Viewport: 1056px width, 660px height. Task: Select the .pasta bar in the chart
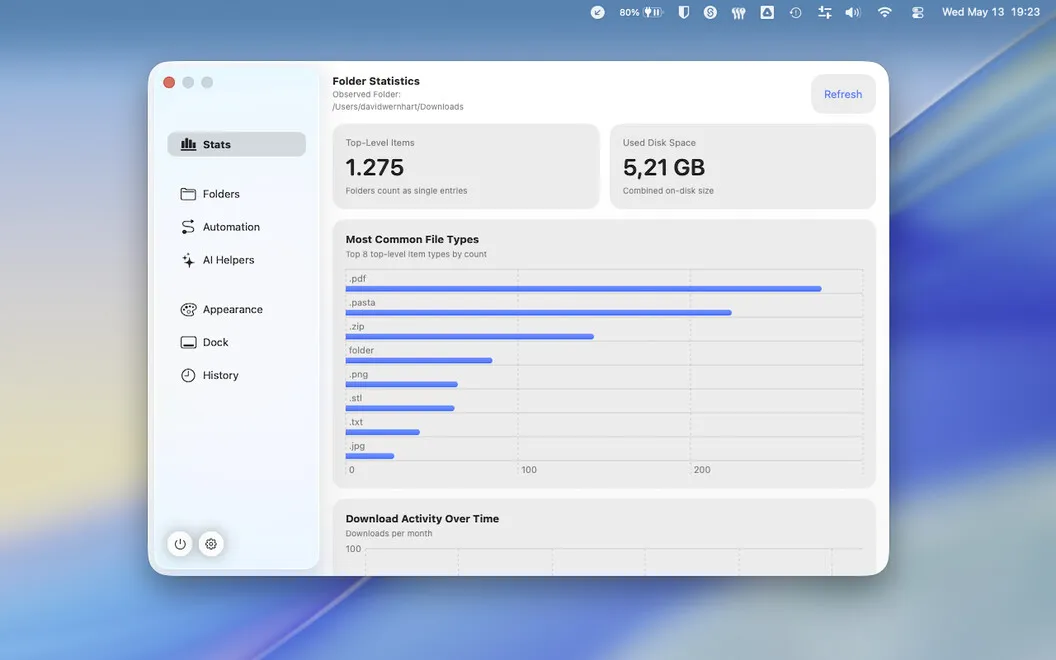[538, 312]
